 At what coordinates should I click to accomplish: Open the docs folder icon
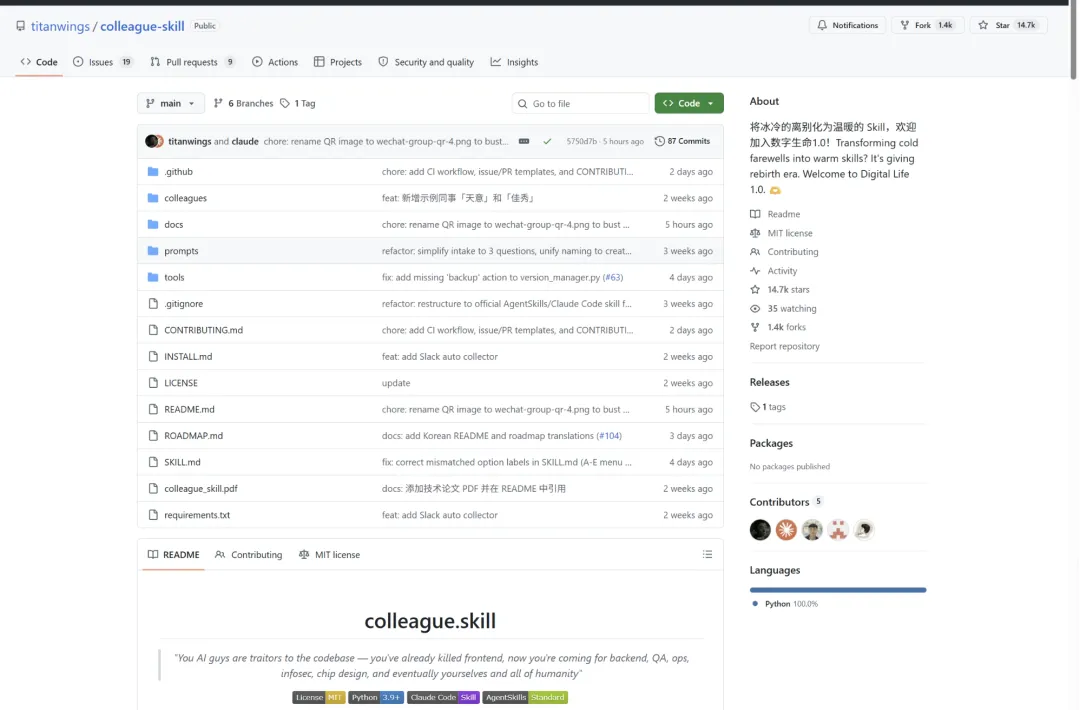(x=153, y=225)
